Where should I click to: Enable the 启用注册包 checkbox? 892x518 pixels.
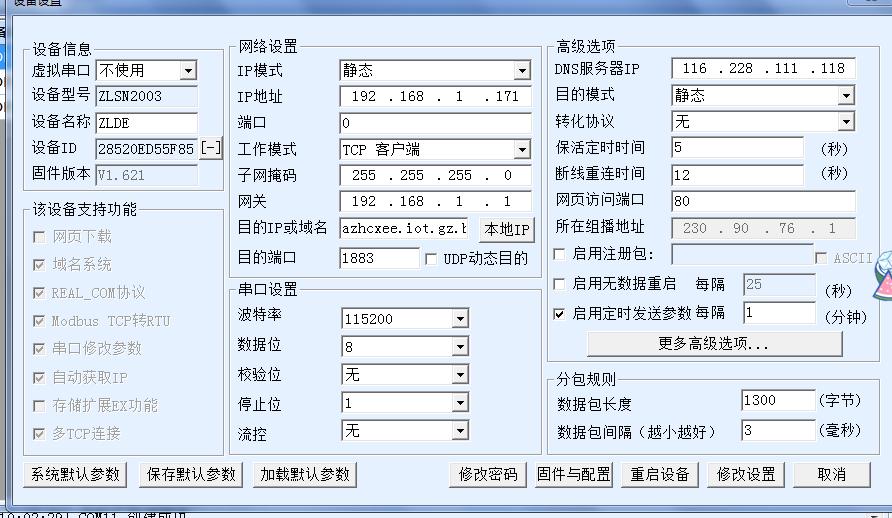[560, 255]
